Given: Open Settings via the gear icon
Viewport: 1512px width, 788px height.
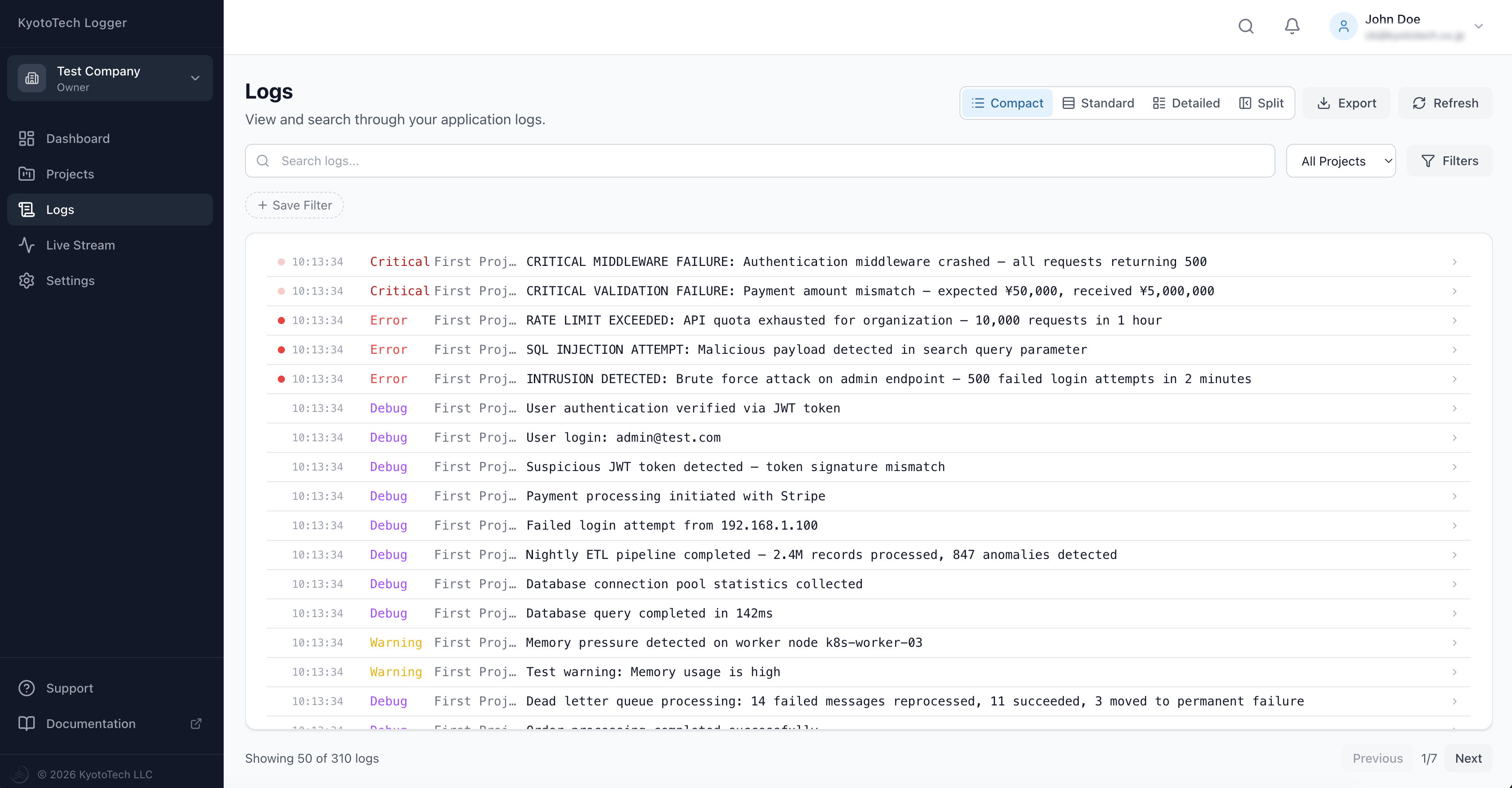Looking at the screenshot, I should pyautogui.click(x=27, y=281).
